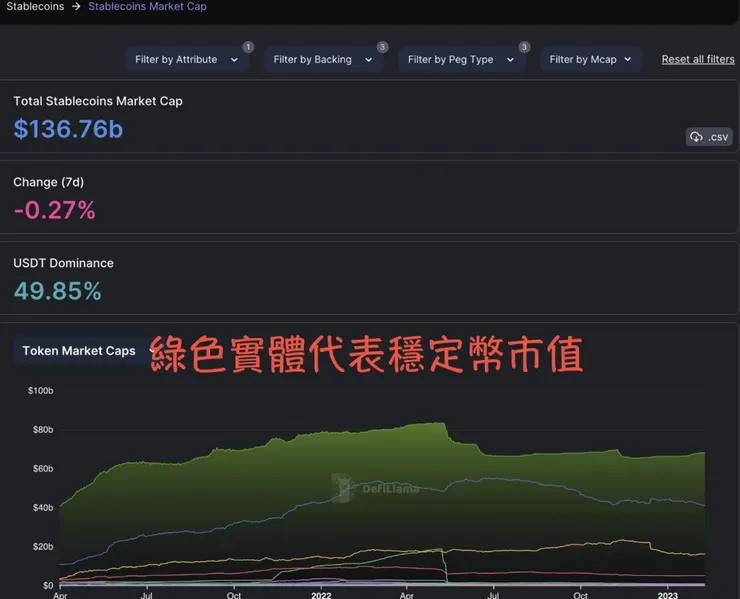Click the 49.85% USDT dominance value

click(57, 291)
